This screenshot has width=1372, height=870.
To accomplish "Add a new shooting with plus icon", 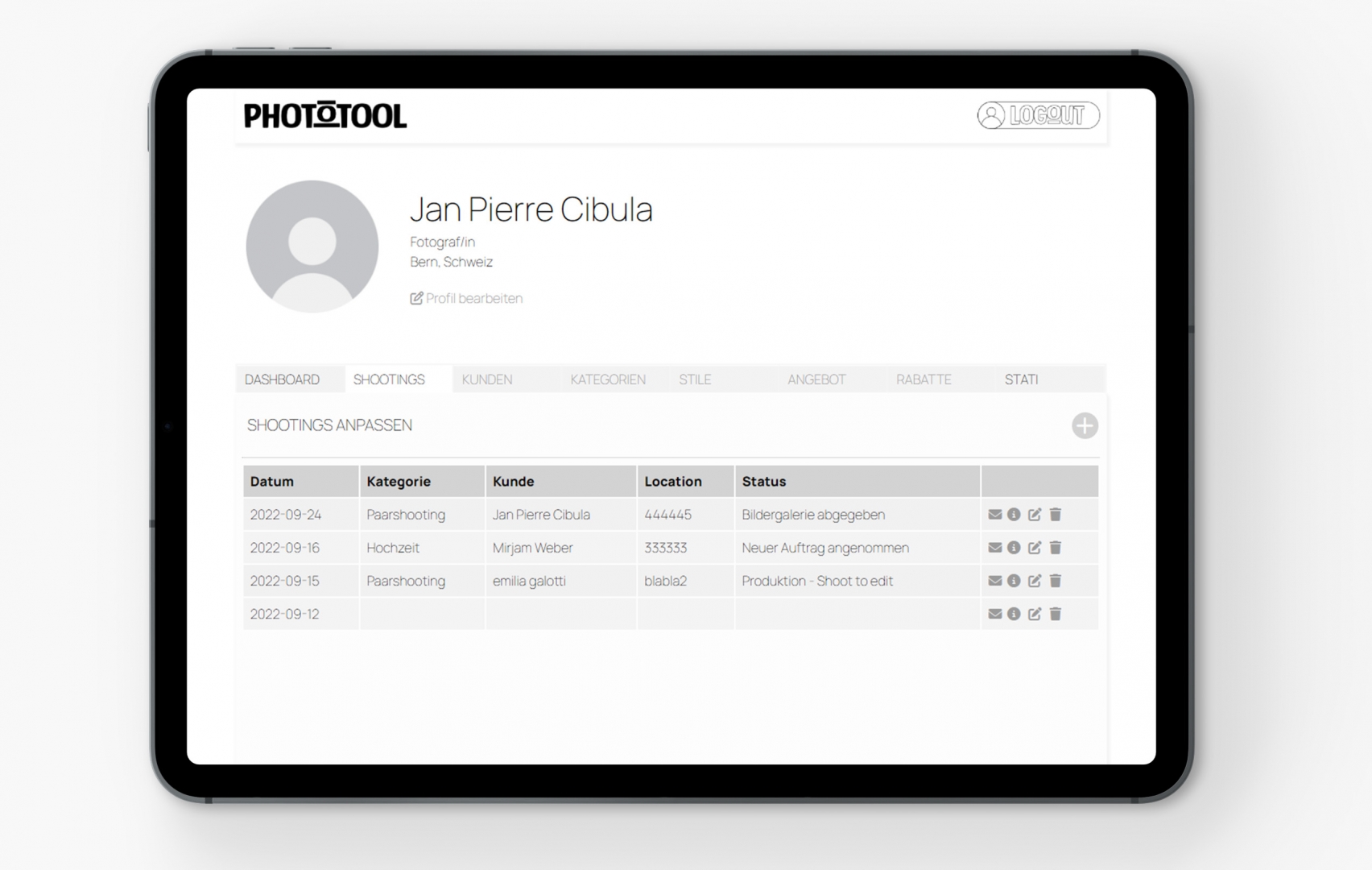I will coord(1085,425).
